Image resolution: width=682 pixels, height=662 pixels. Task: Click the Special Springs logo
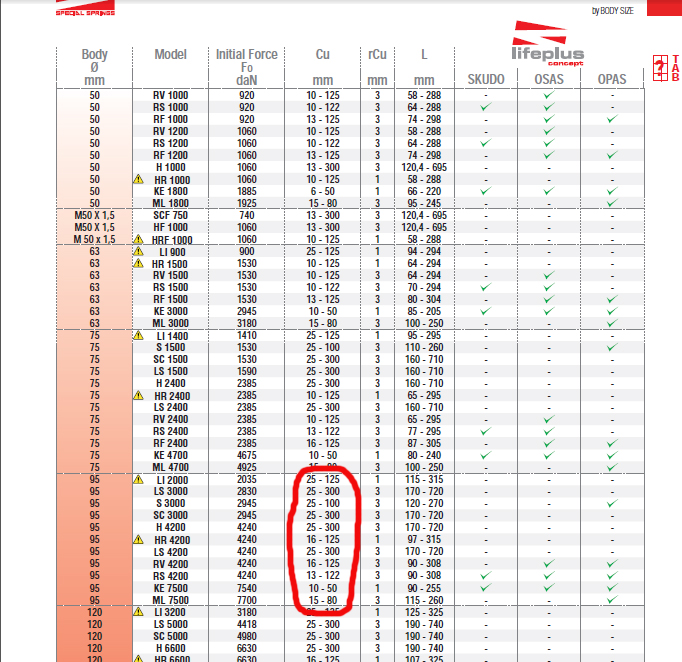click(84, 9)
